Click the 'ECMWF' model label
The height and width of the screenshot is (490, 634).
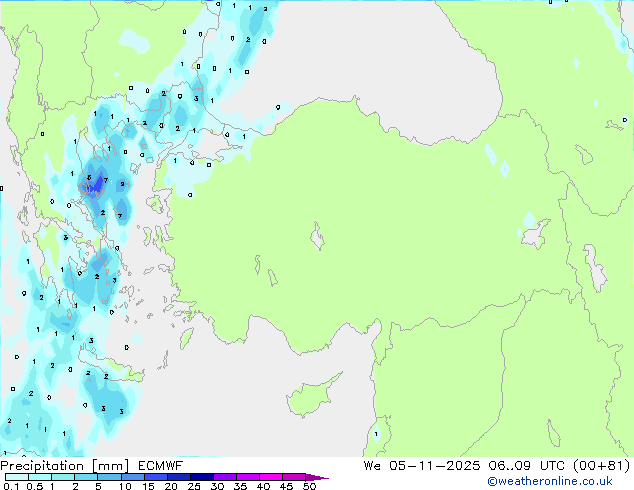click(161, 466)
